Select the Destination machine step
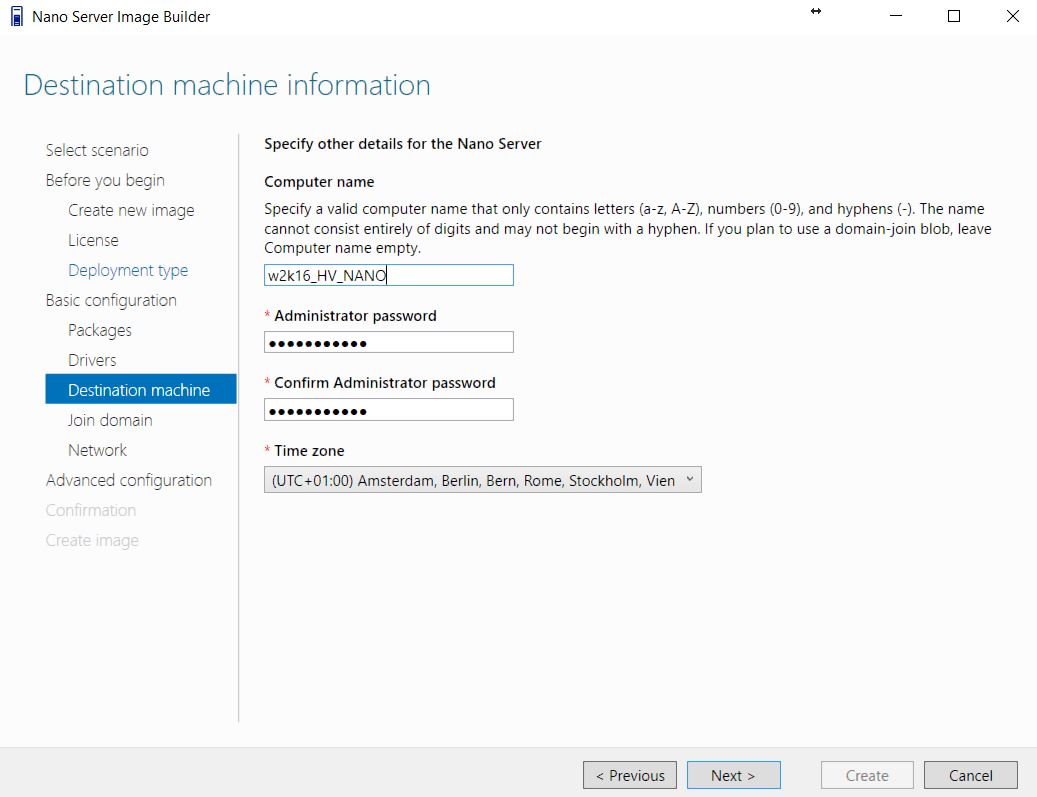This screenshot has height=797, width=1037. [141, 389]
